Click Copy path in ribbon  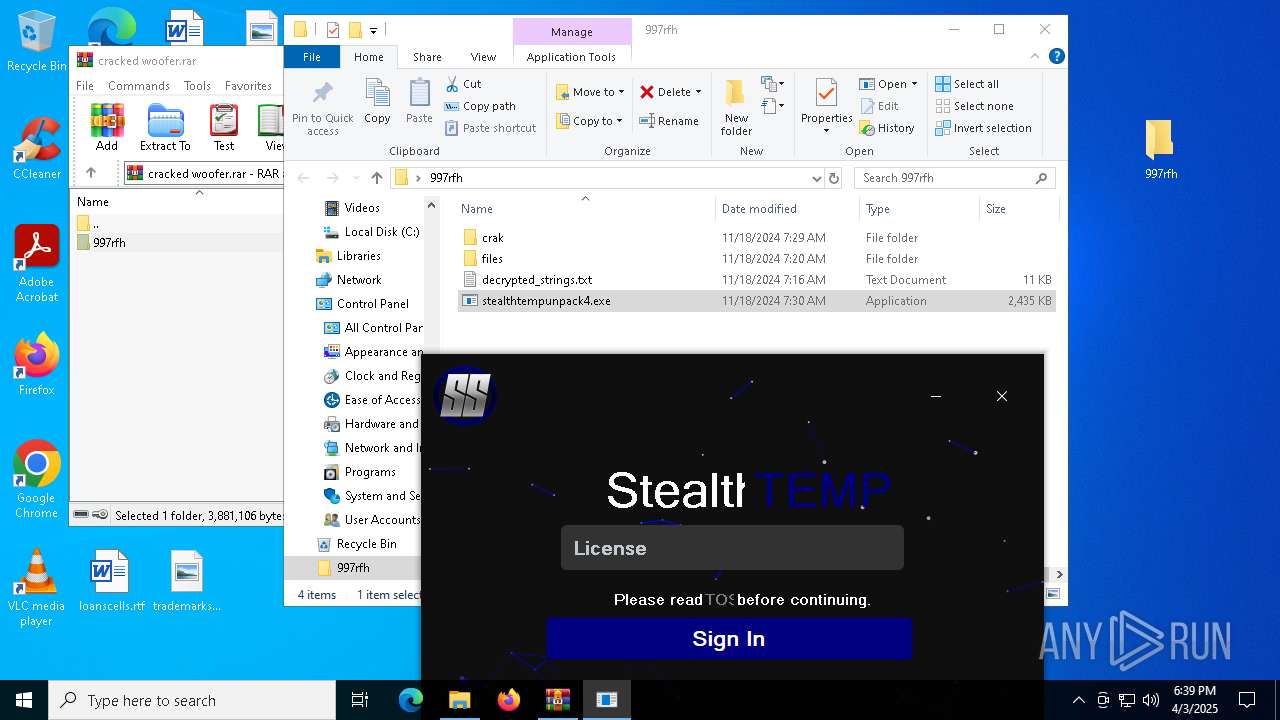click(480, 106)
